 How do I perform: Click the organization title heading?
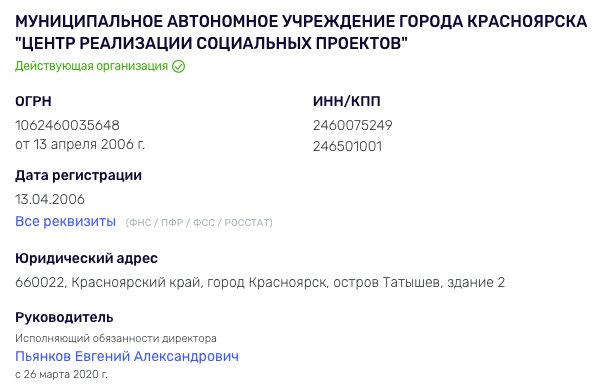pos(301,33)
